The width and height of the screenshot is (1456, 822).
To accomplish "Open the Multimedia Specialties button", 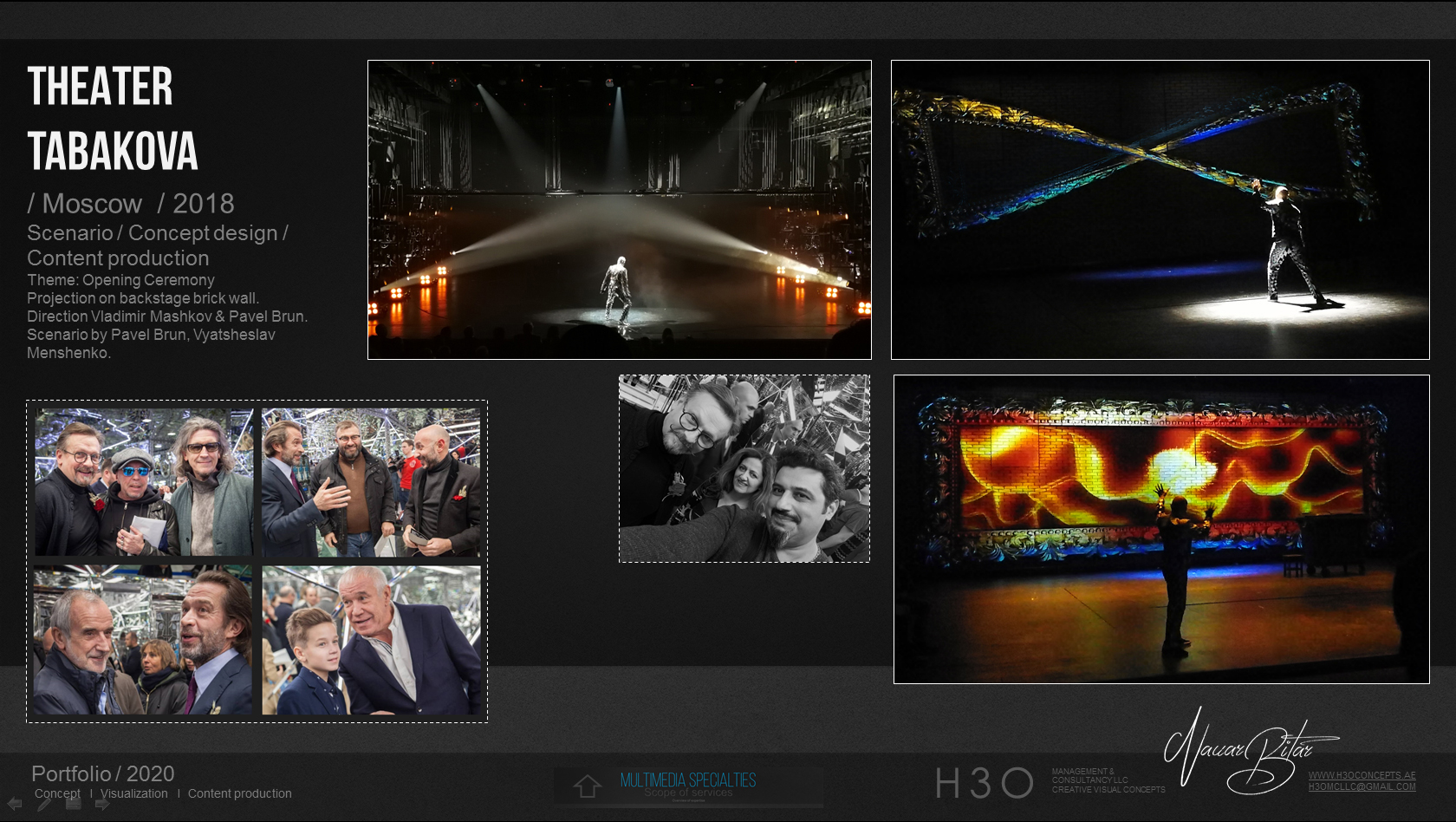I will click(688, 781).
